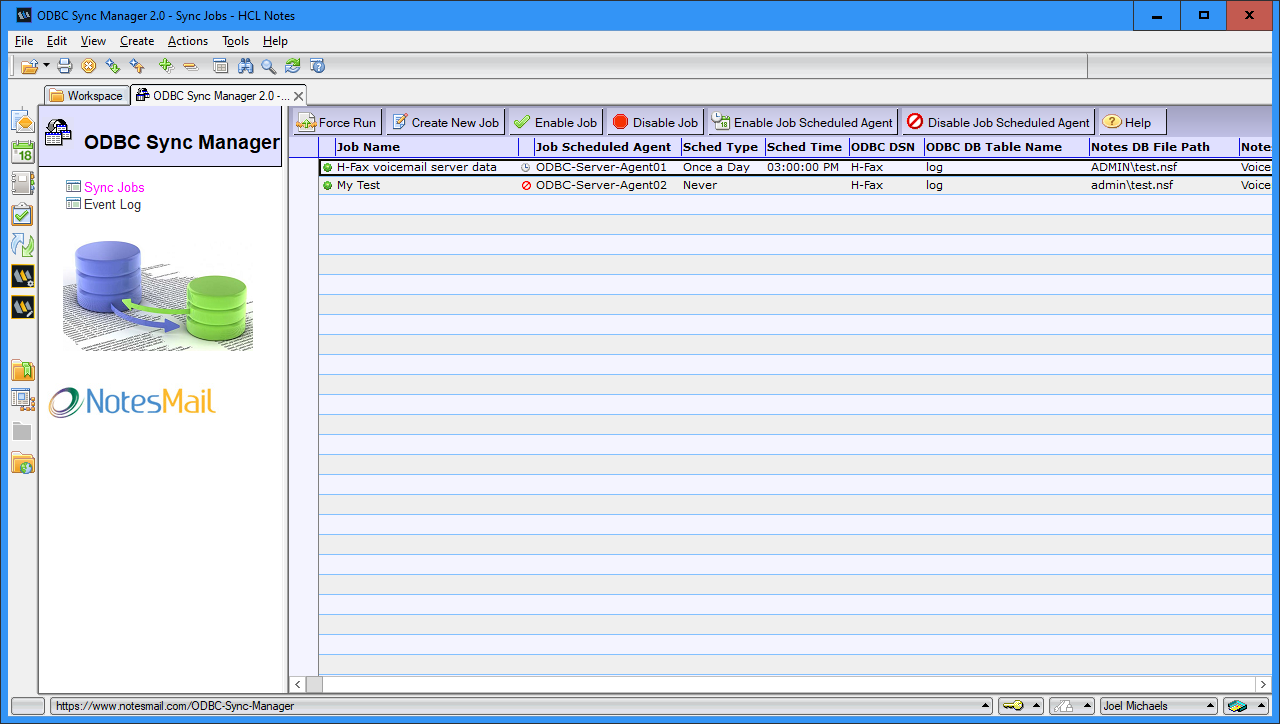Click the Replication sync arrows sidebar icon
Viewport: 1280px width, 724px height.
click(x=22, y=244)
